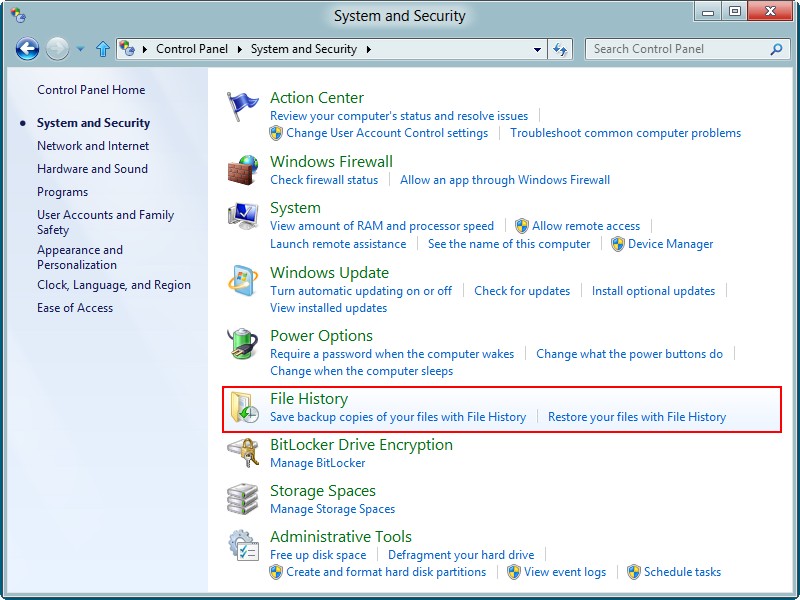Click See the name of this computer
This screenshot has height=600, width=800.
[509, 244]
